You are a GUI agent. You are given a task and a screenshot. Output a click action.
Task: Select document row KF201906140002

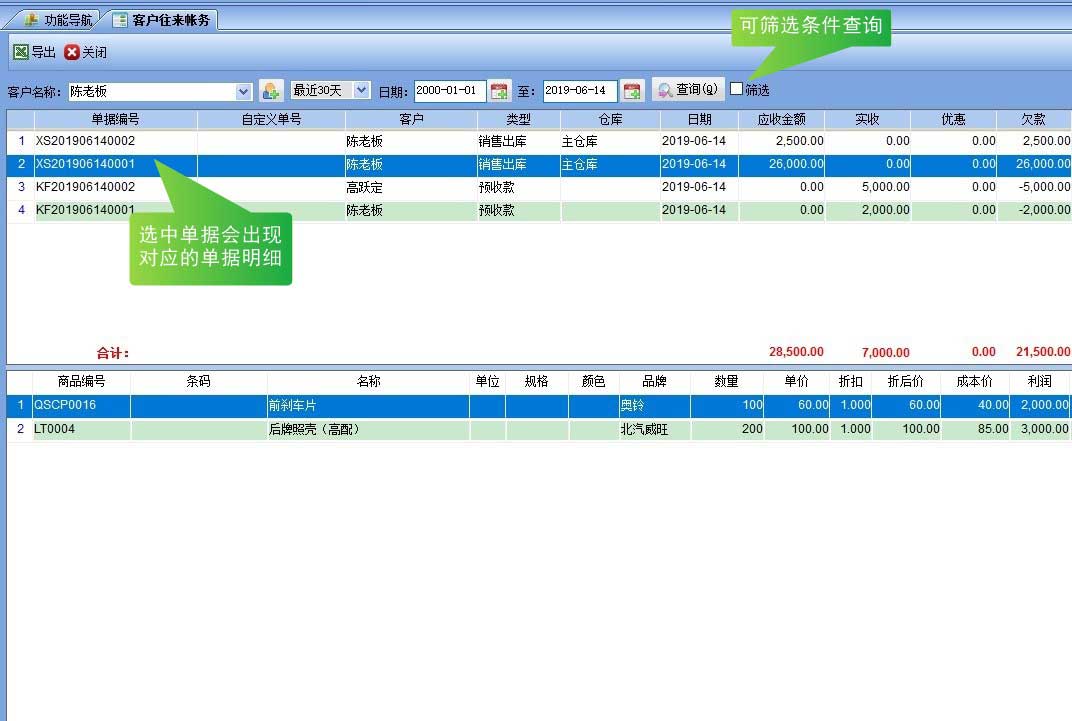539,187
